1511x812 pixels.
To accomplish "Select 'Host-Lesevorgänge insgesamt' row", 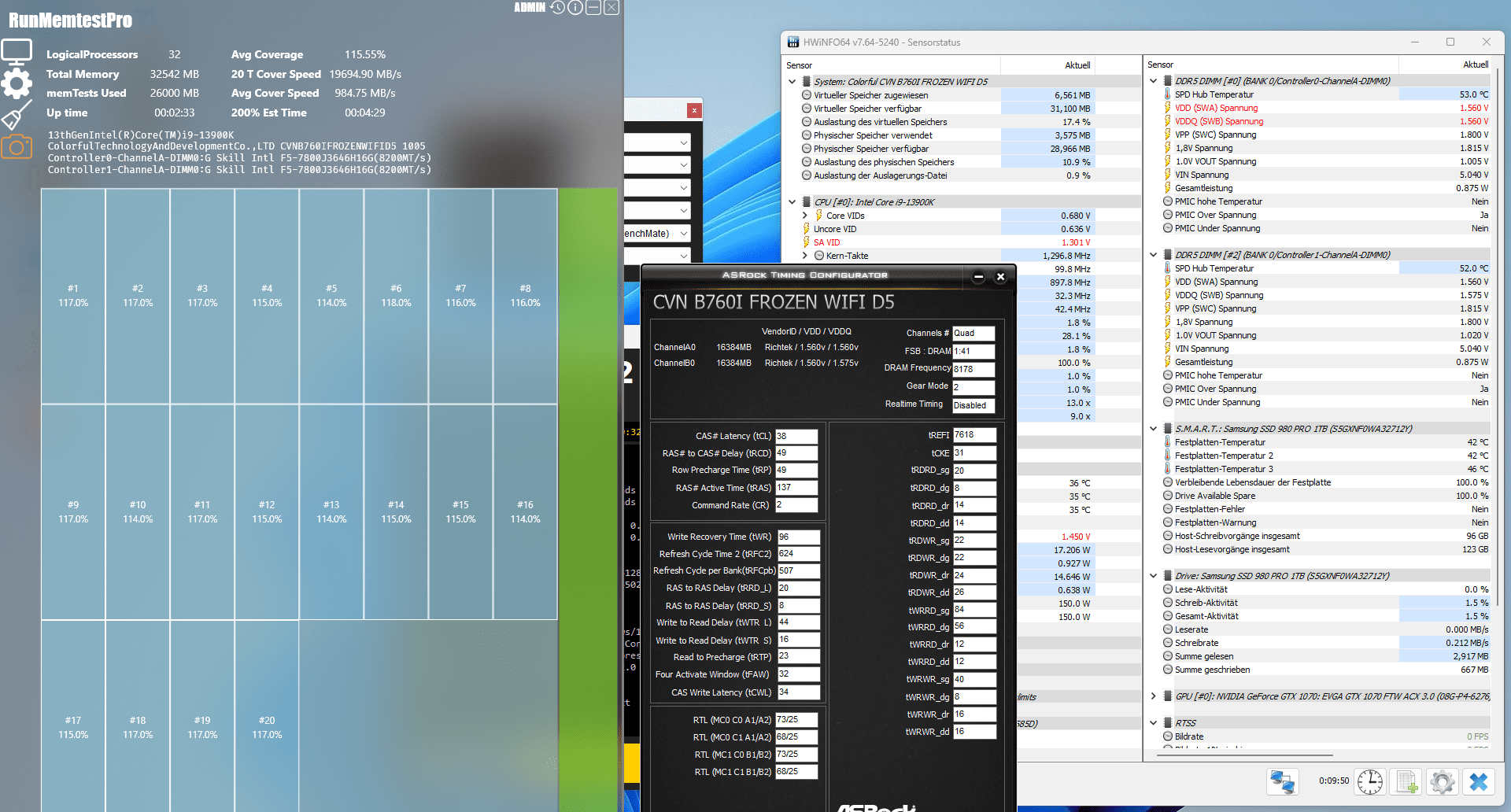I will 1326,549.
